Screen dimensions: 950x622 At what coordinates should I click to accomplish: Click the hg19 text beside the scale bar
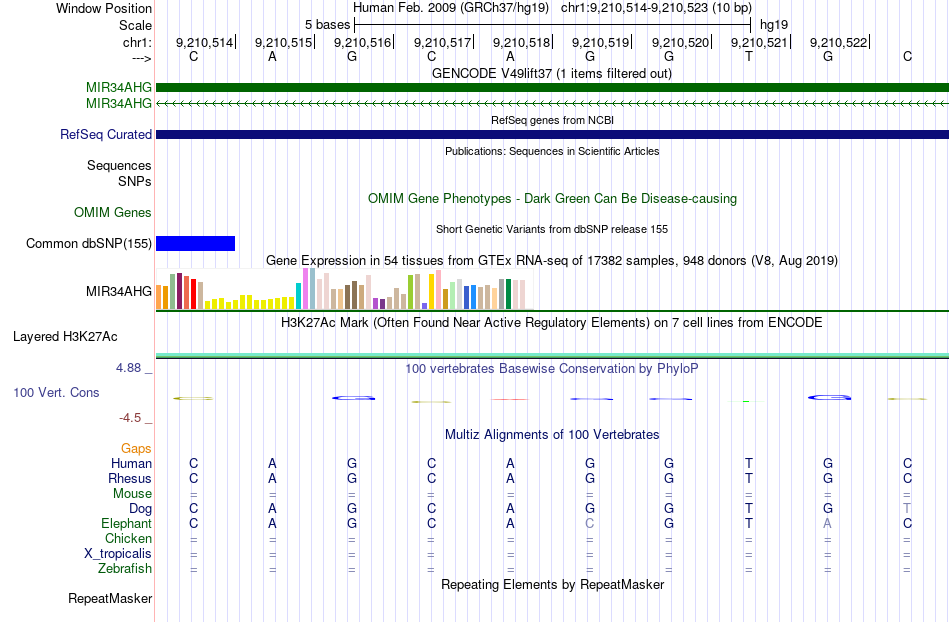[774, 25]
